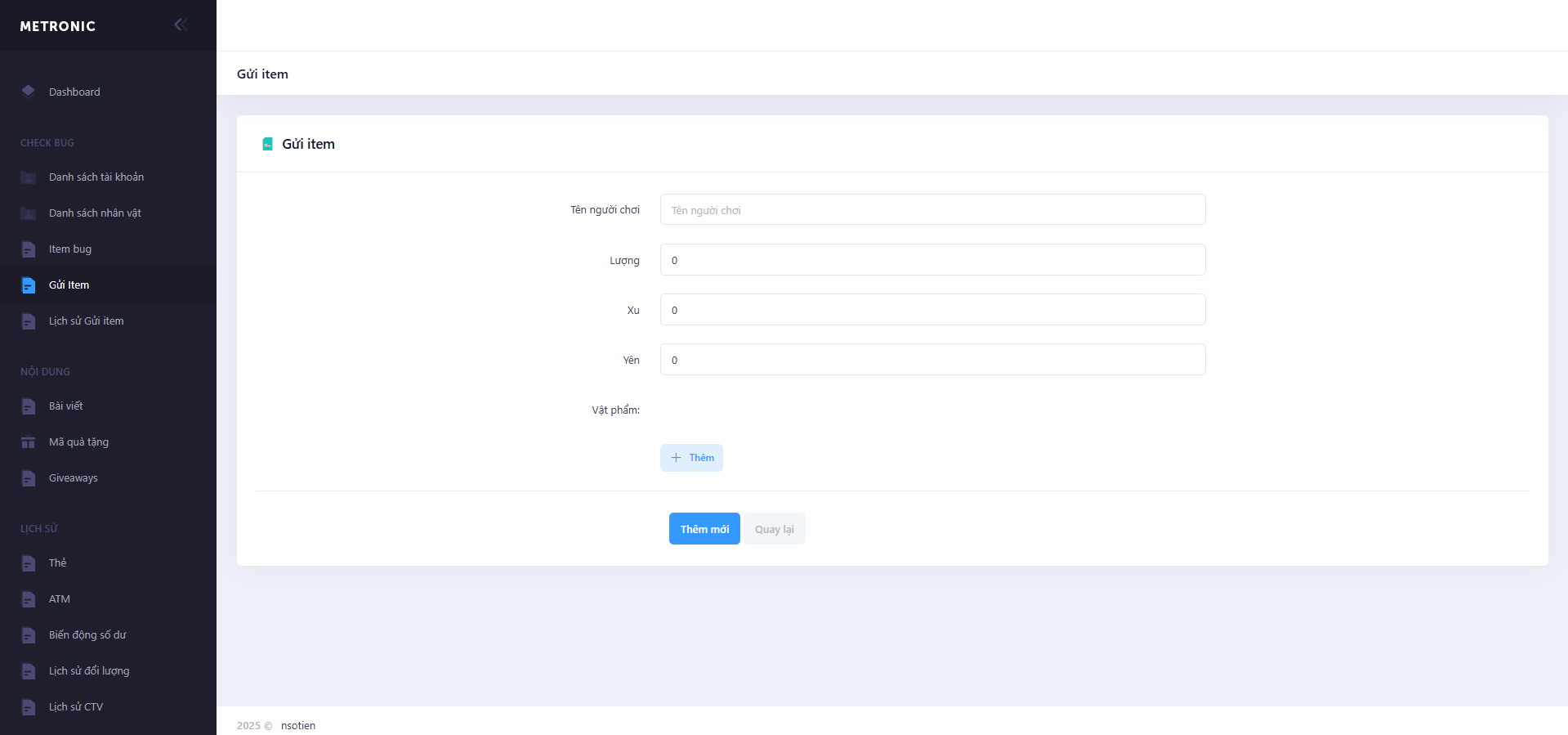Image resolution: width=1568 pixels, height=735 pixels.
Task: Go to Mã quà tặng page
Action: [x=108, y=441]
